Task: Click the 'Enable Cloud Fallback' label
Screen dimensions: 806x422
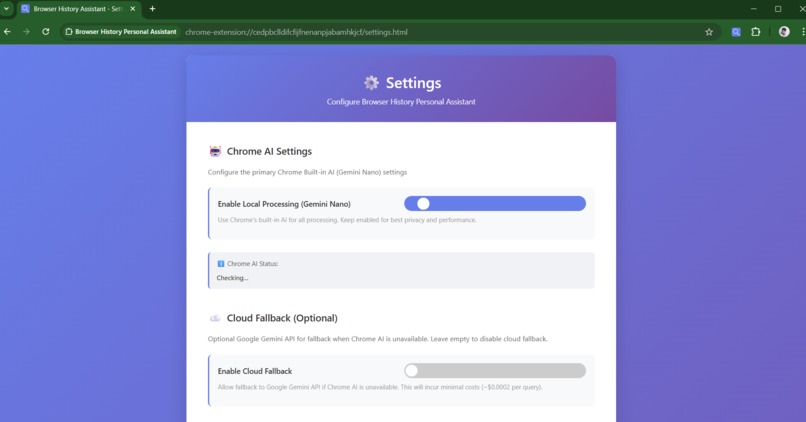Action: 254,371
